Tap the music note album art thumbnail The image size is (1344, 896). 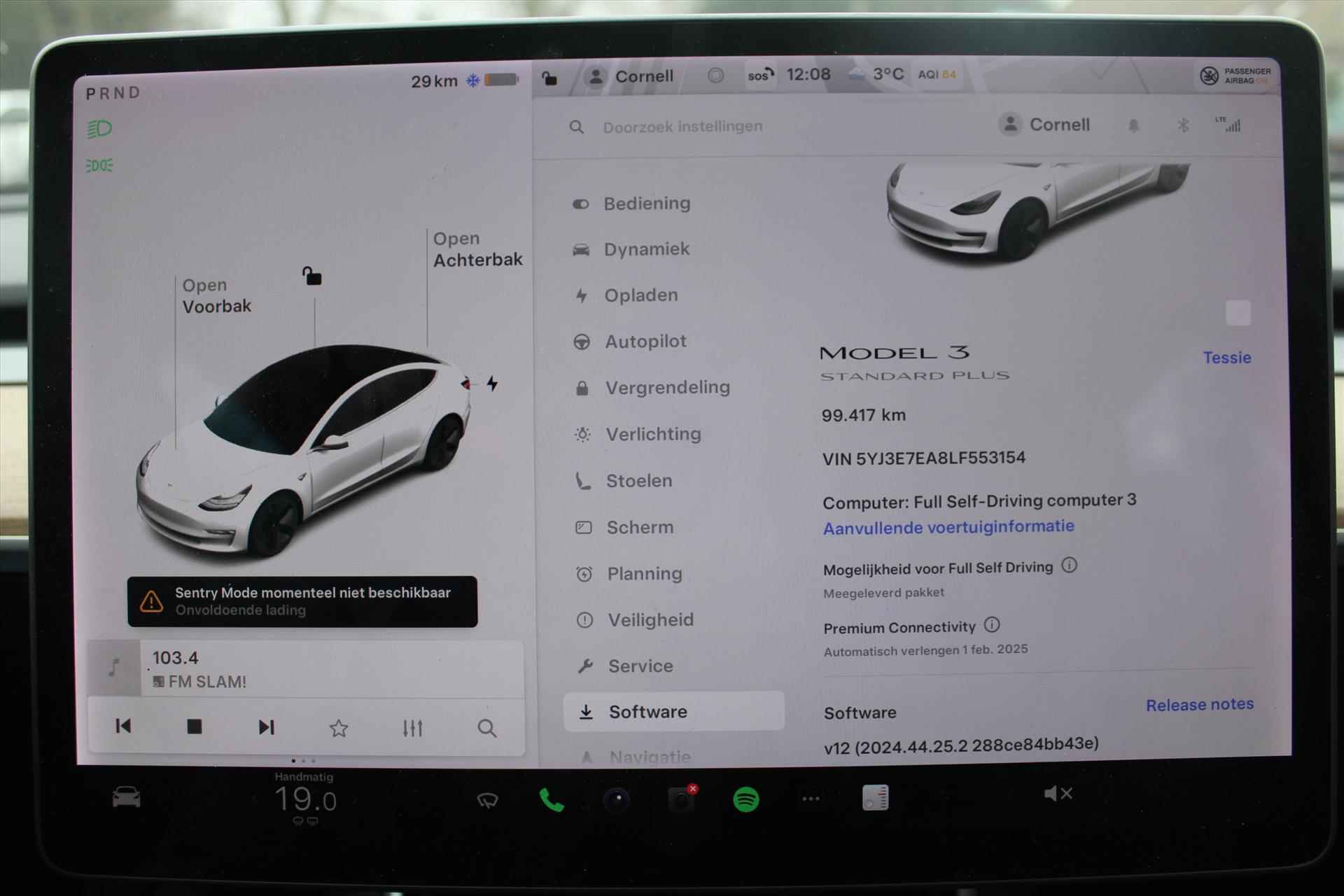(x=114, y=668)
